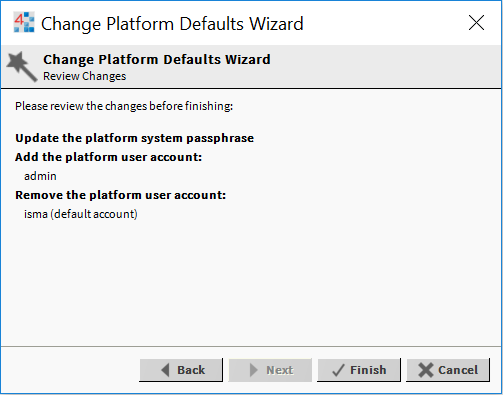Select the 'admin' account entry text

coord(40,176)
